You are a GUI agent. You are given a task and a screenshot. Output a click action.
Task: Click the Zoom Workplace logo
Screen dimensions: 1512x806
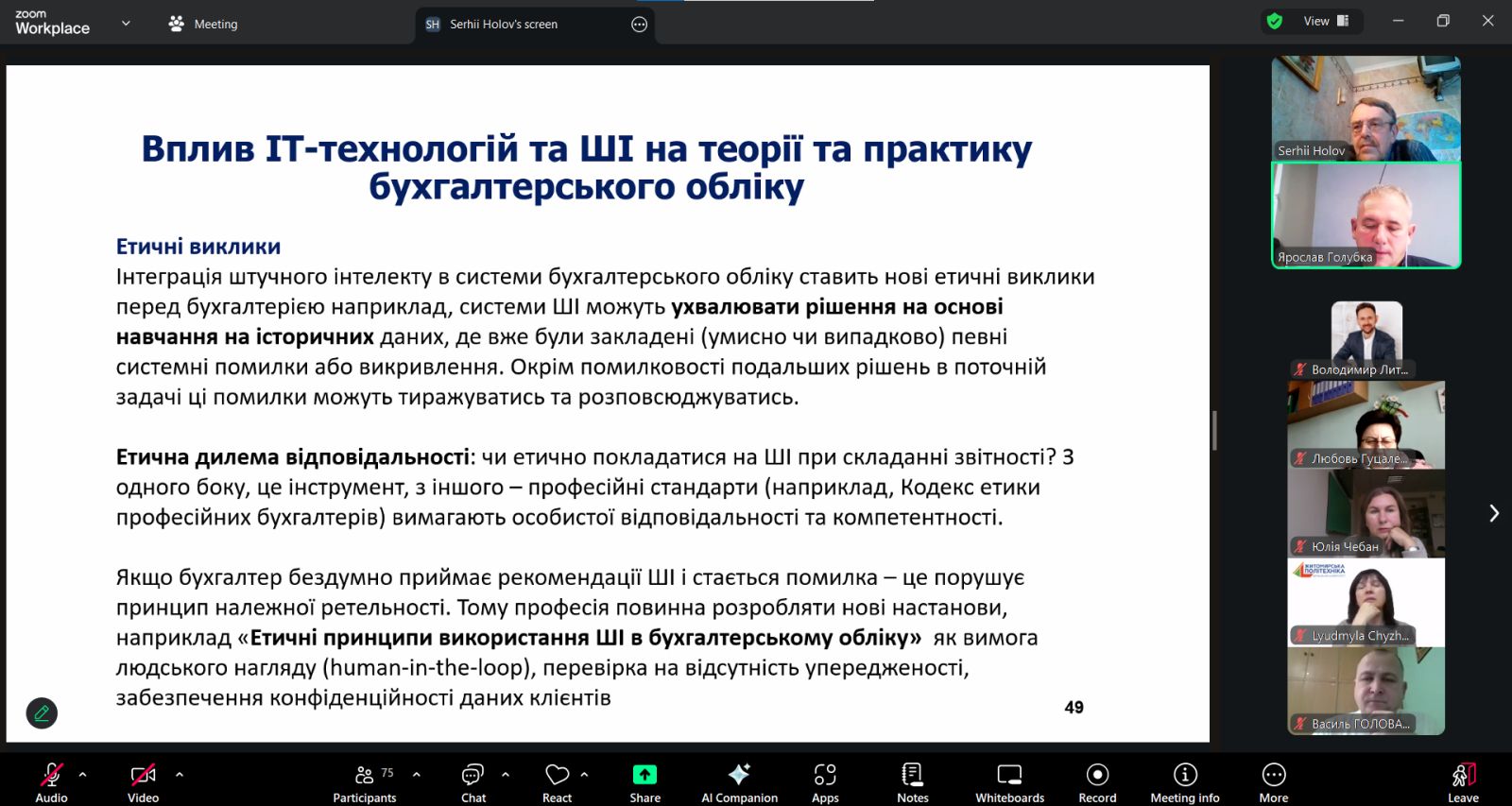[x=52, y=23]
